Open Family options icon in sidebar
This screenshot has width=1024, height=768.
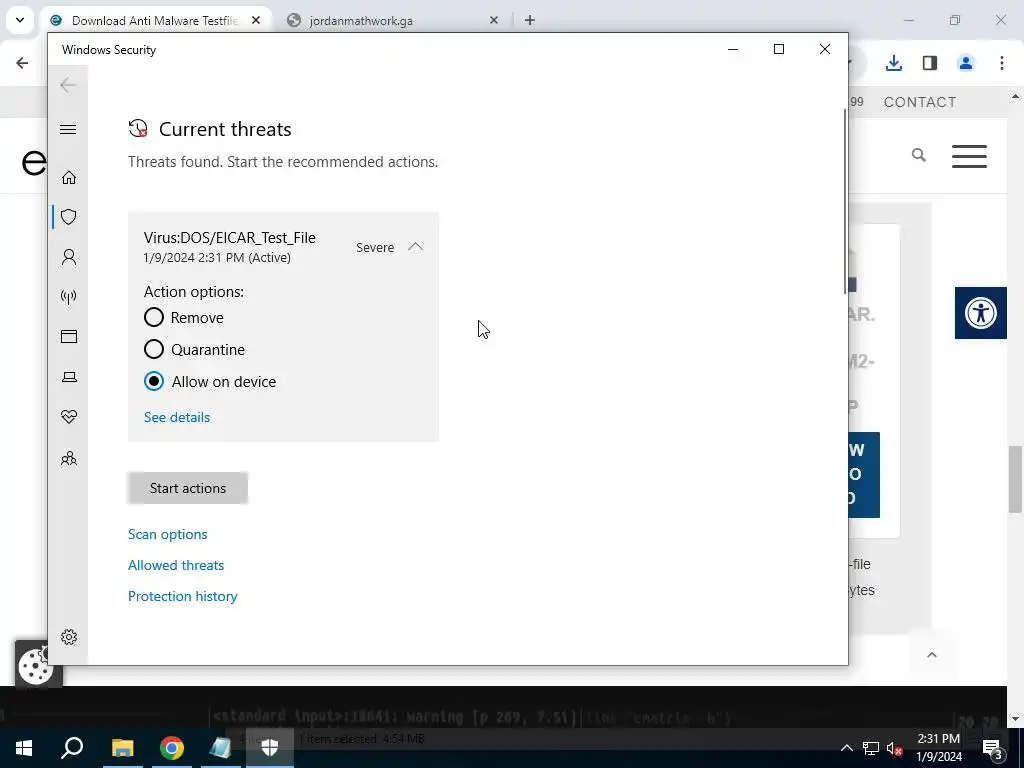(69, 458)
